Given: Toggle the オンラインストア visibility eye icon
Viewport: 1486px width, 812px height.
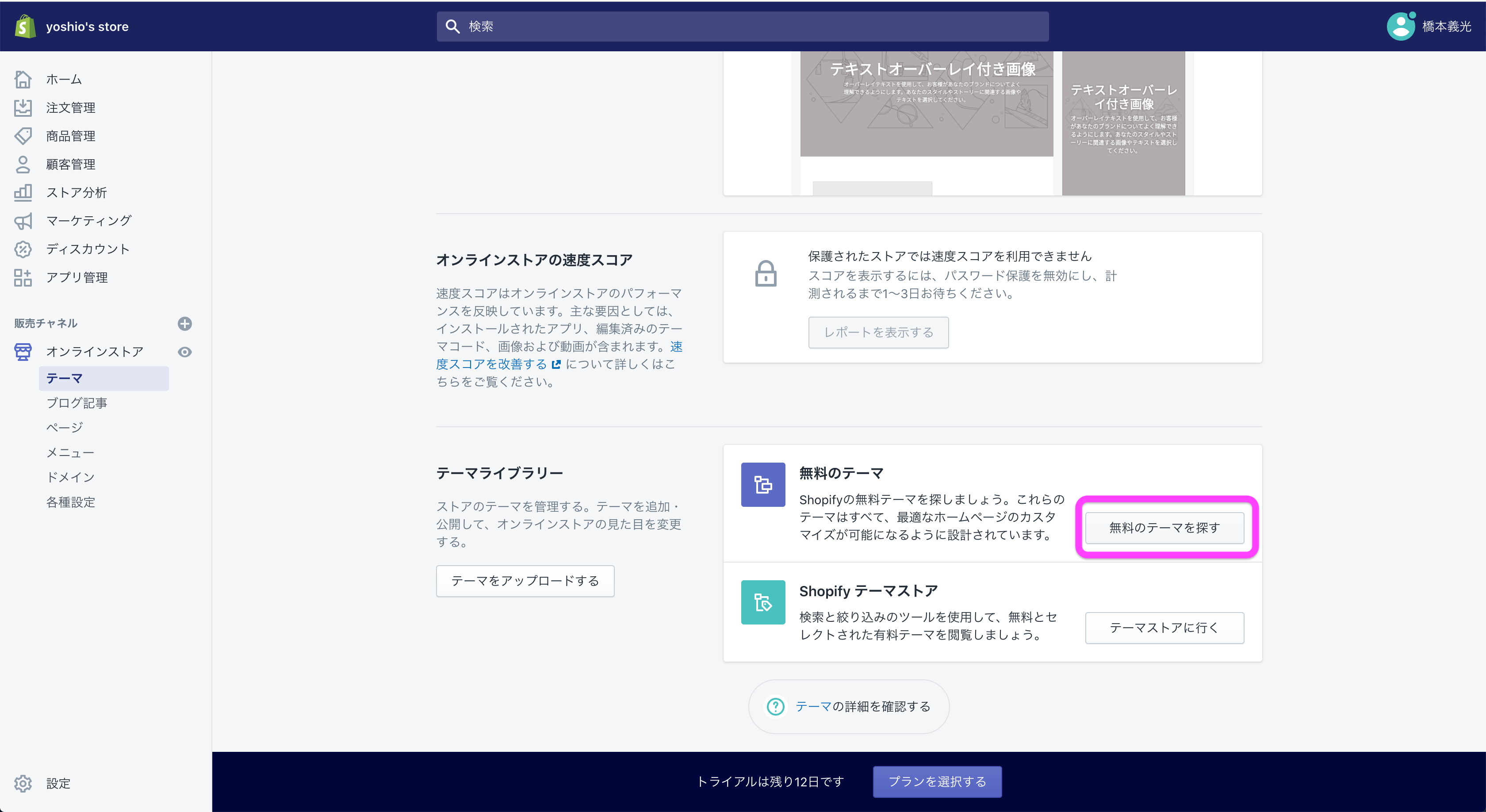Looking at the screenshot, I should [x=184, y=352].
